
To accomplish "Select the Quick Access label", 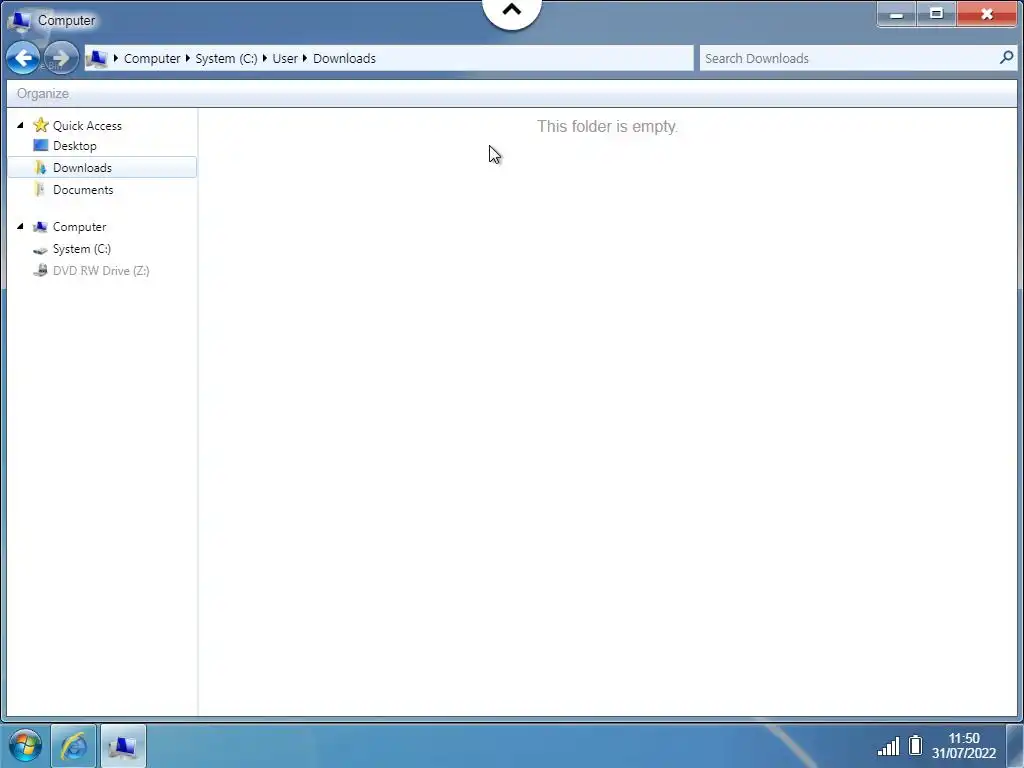I will (x=87, y=125).
